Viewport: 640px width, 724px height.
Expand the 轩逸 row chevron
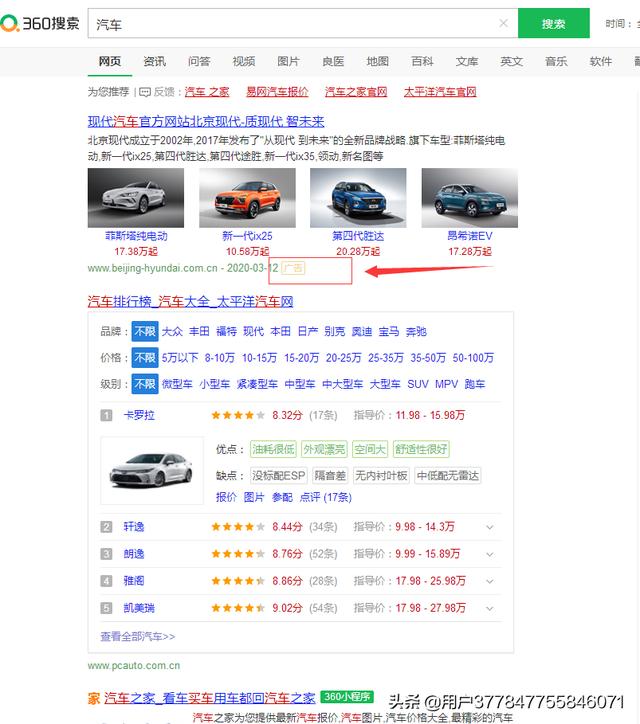click(x=490, y=527)
